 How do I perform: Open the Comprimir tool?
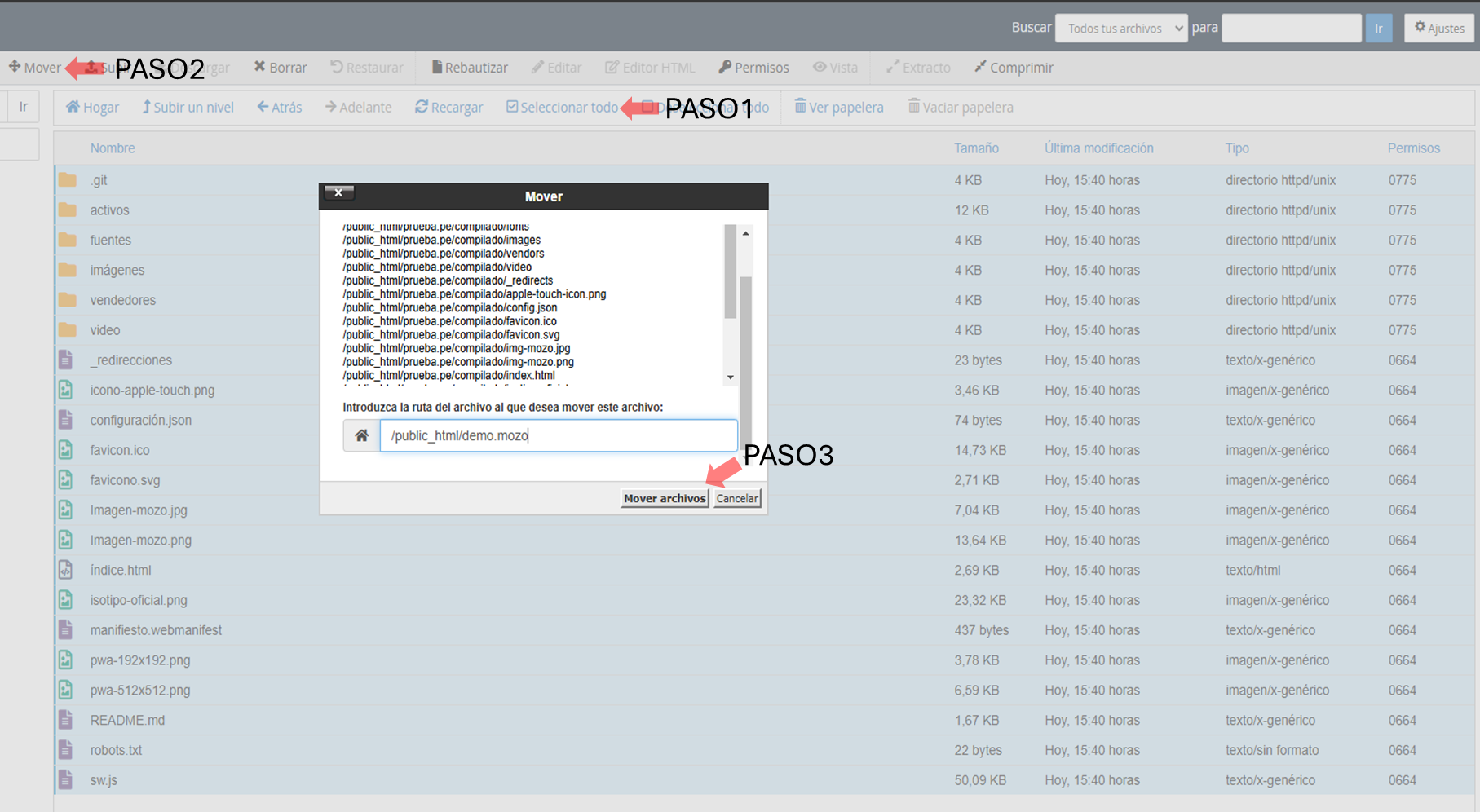1014,67
